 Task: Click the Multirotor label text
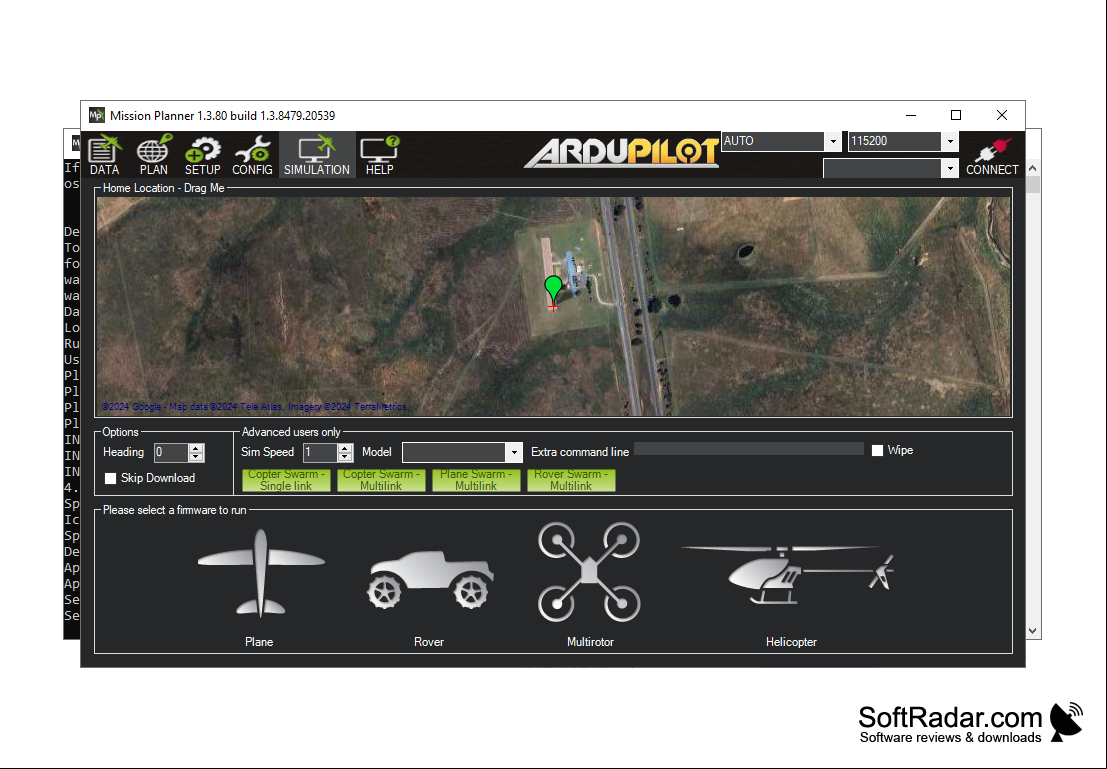click(x=590, y=642)
